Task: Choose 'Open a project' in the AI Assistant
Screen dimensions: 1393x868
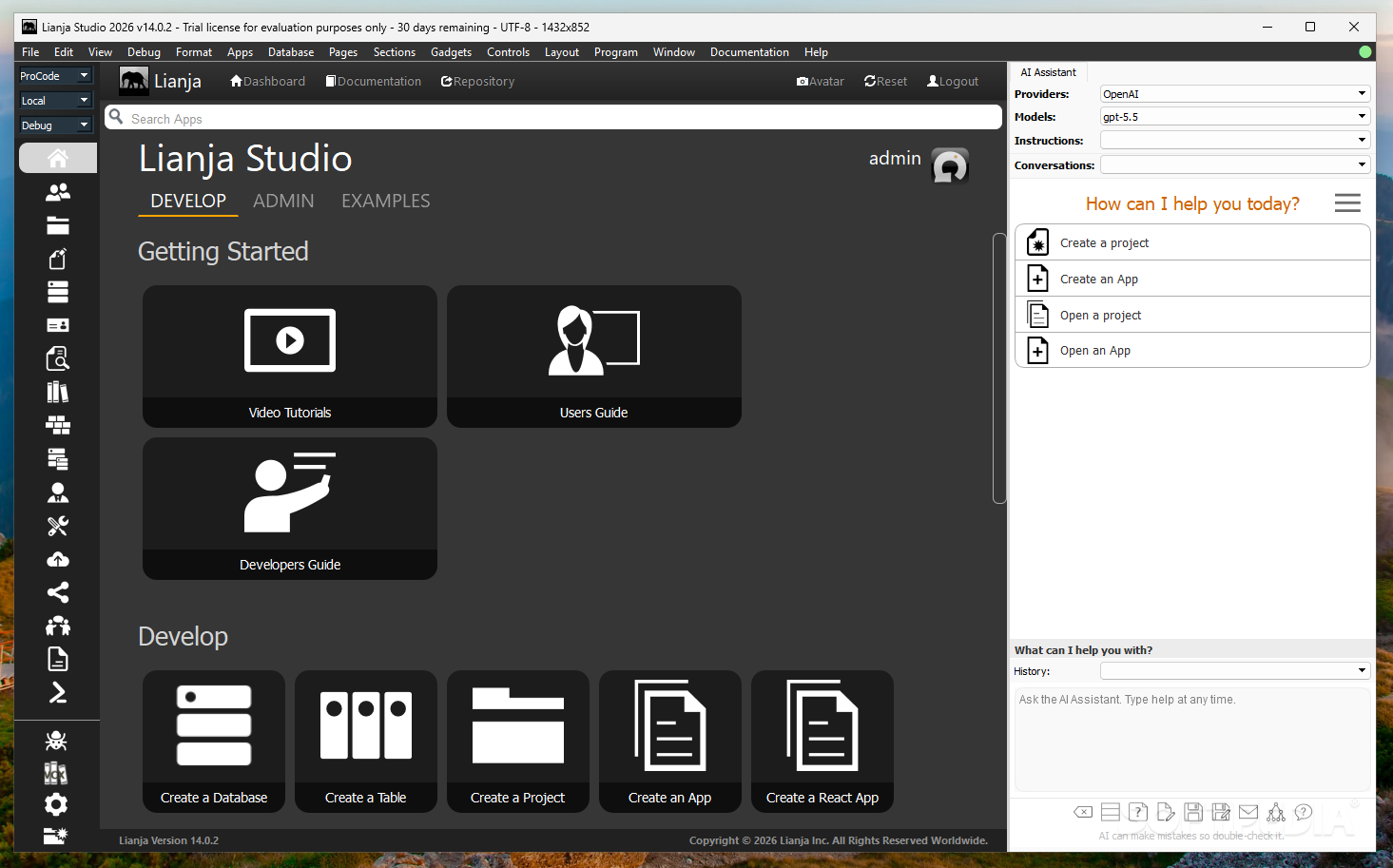Action: pos(1192,315)
